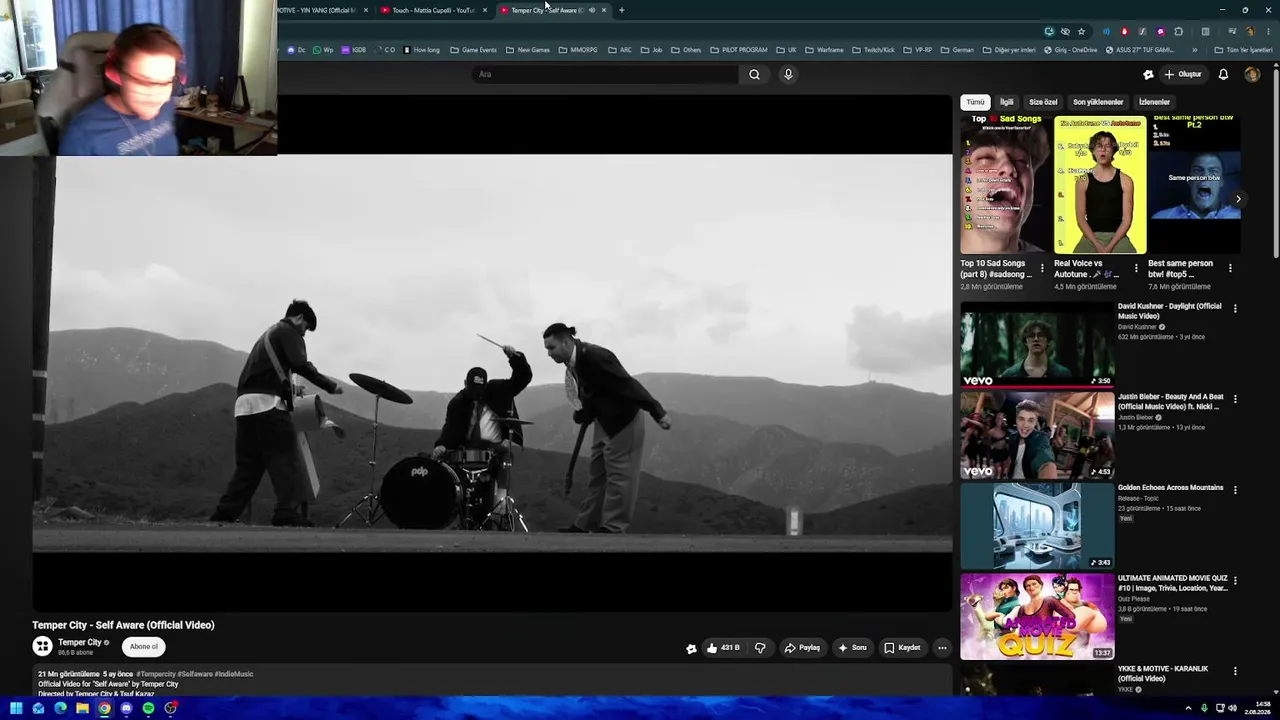Image resolution: width=1280 pixels, height=720 pixels.
Task: Expand the New Games bookmark folder
Action: click(527, 50)
